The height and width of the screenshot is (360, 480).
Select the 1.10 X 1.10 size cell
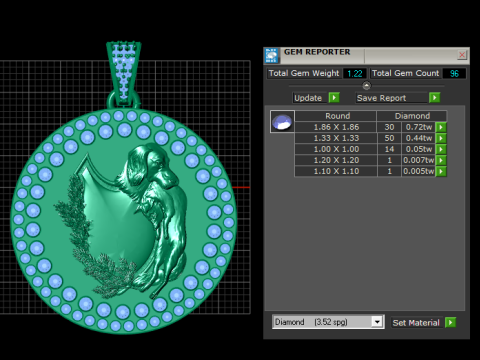336,171
